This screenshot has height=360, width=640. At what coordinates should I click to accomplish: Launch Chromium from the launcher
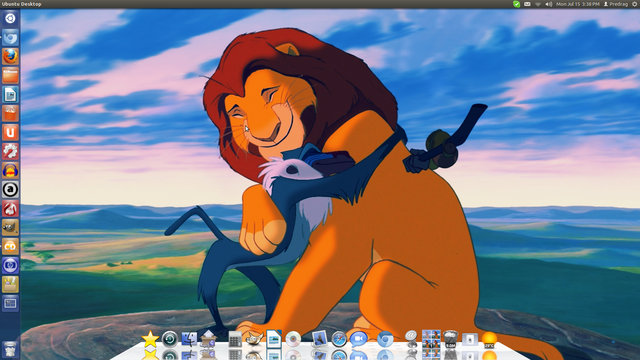pos(10,38)
